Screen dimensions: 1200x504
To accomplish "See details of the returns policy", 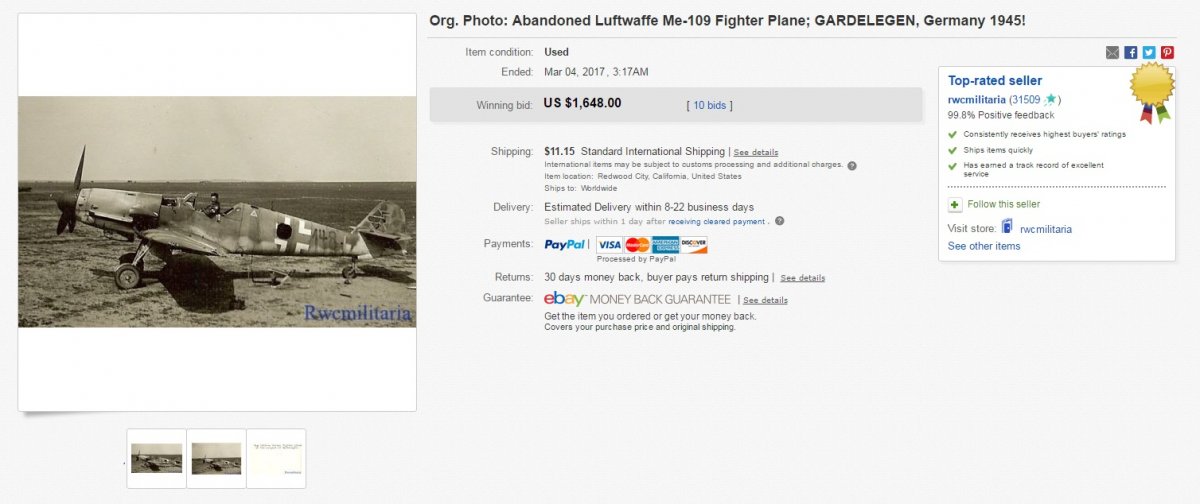I will click(x=803, y=278).
